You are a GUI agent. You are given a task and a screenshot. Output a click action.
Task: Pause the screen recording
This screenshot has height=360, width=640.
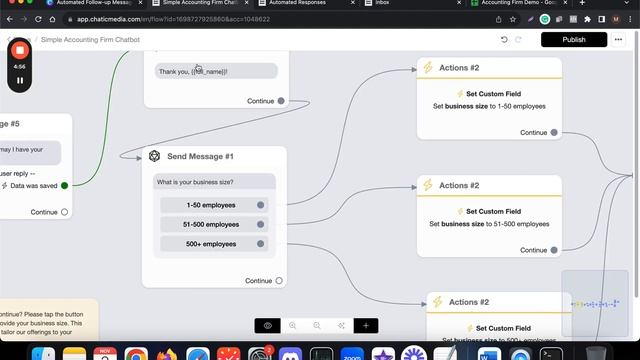pos(20,80)
